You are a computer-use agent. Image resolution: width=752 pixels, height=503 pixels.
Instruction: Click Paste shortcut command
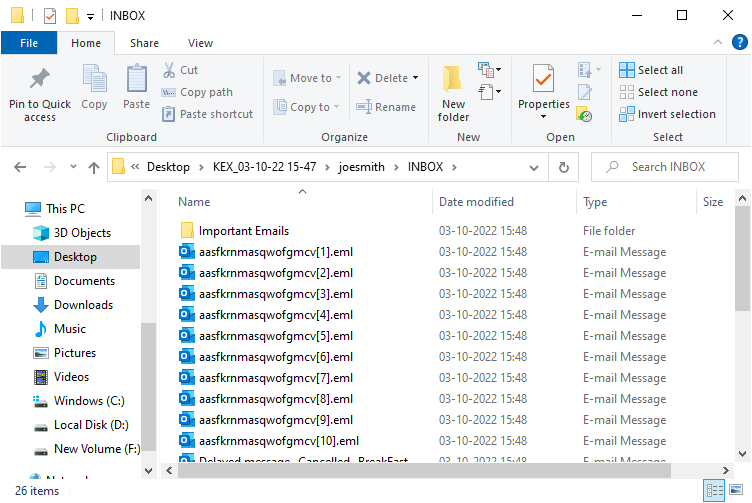[207, 114]
